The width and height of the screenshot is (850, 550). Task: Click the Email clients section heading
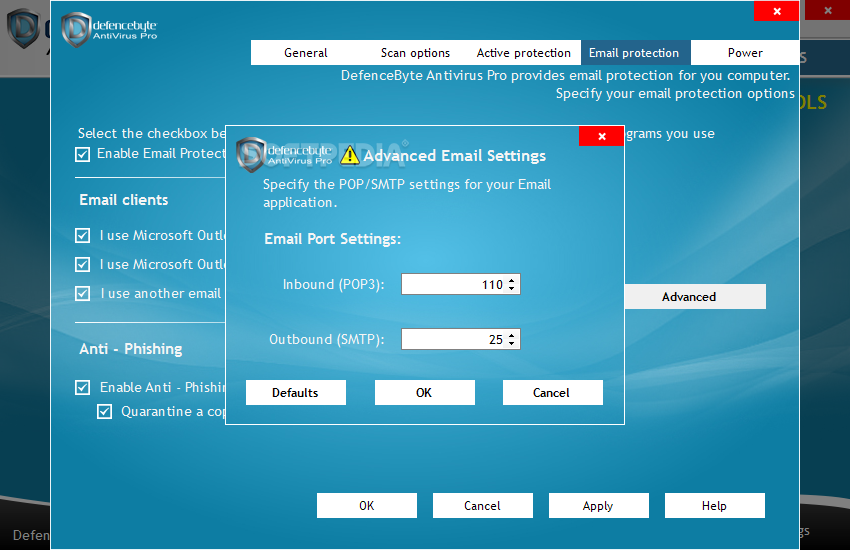click(124, 200)
